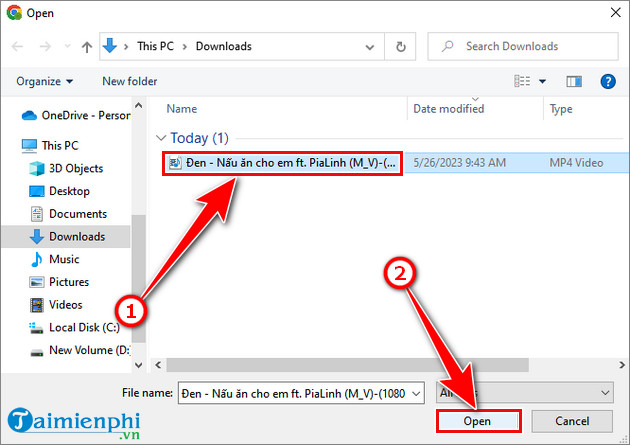This screenshot has width=630, height=445.
Task: Click the 3D Objects cube icon
Action: pos(37,168)
